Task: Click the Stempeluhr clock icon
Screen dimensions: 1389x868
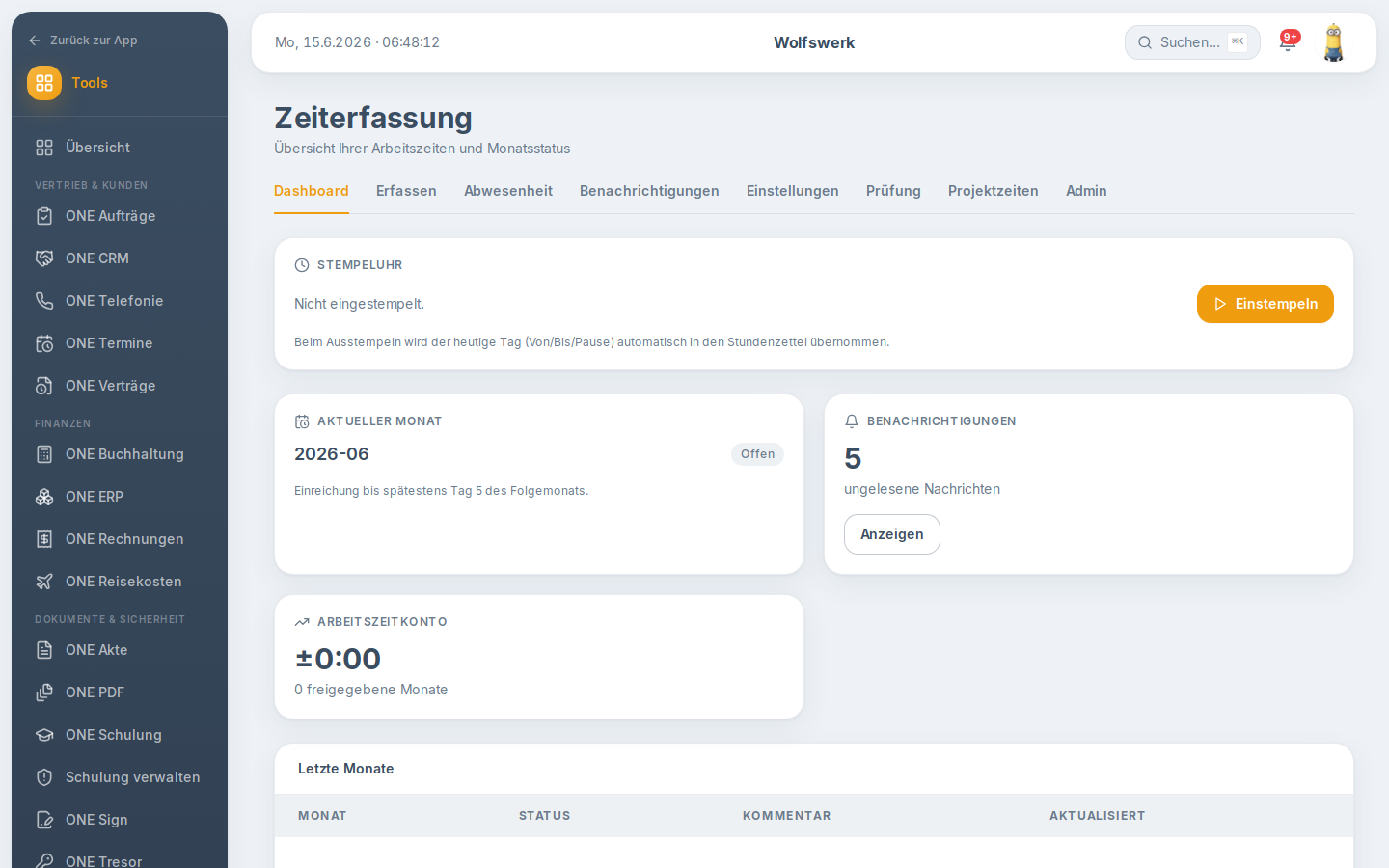Action: coord(302,265)
